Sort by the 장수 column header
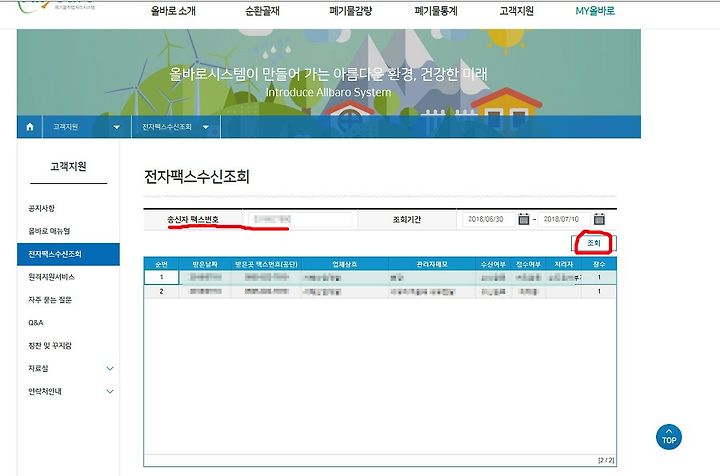Image resolution: width=720 pixels, height=476 pixels. click(599, 264)
